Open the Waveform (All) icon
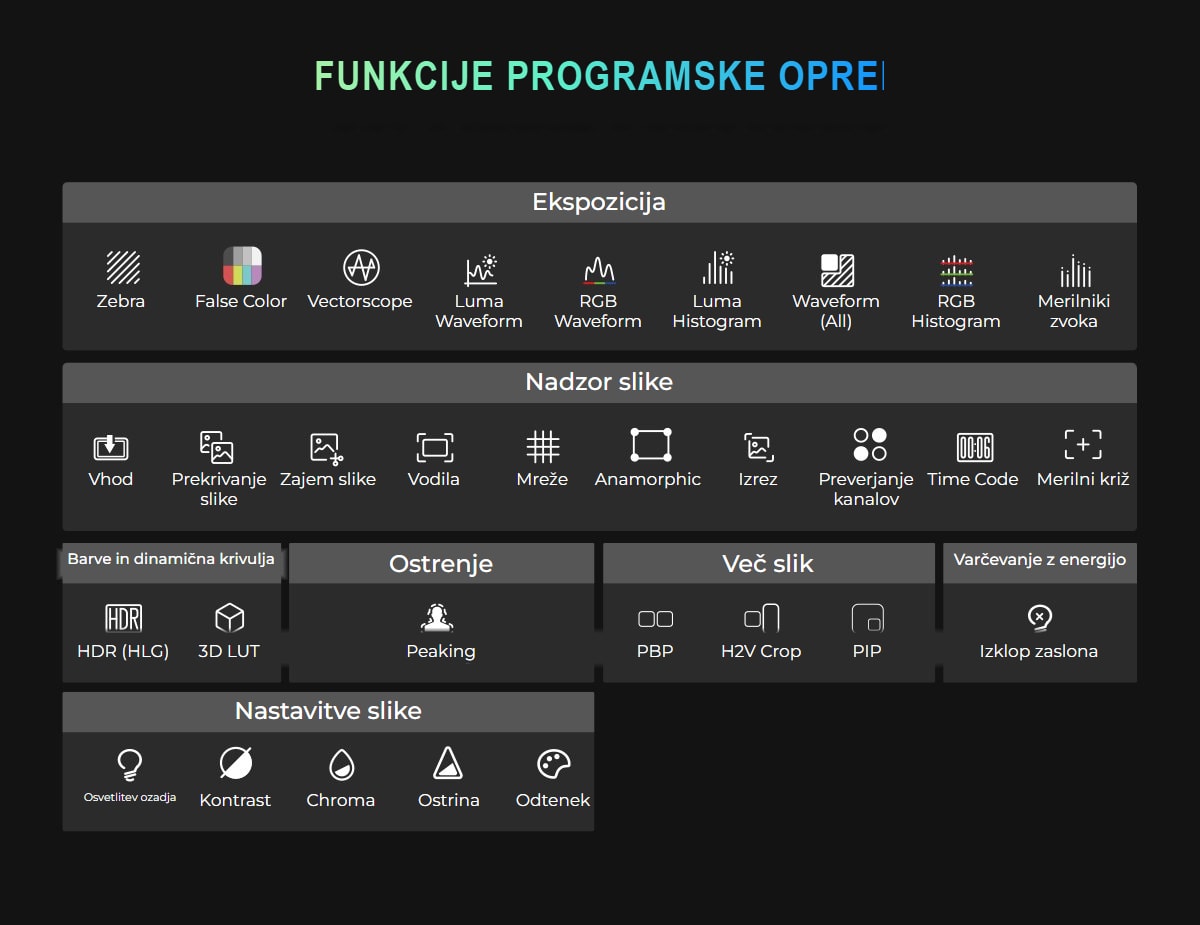Image resolution: width=1200 pixels, height=925 pixels. [x=837, y=269]
